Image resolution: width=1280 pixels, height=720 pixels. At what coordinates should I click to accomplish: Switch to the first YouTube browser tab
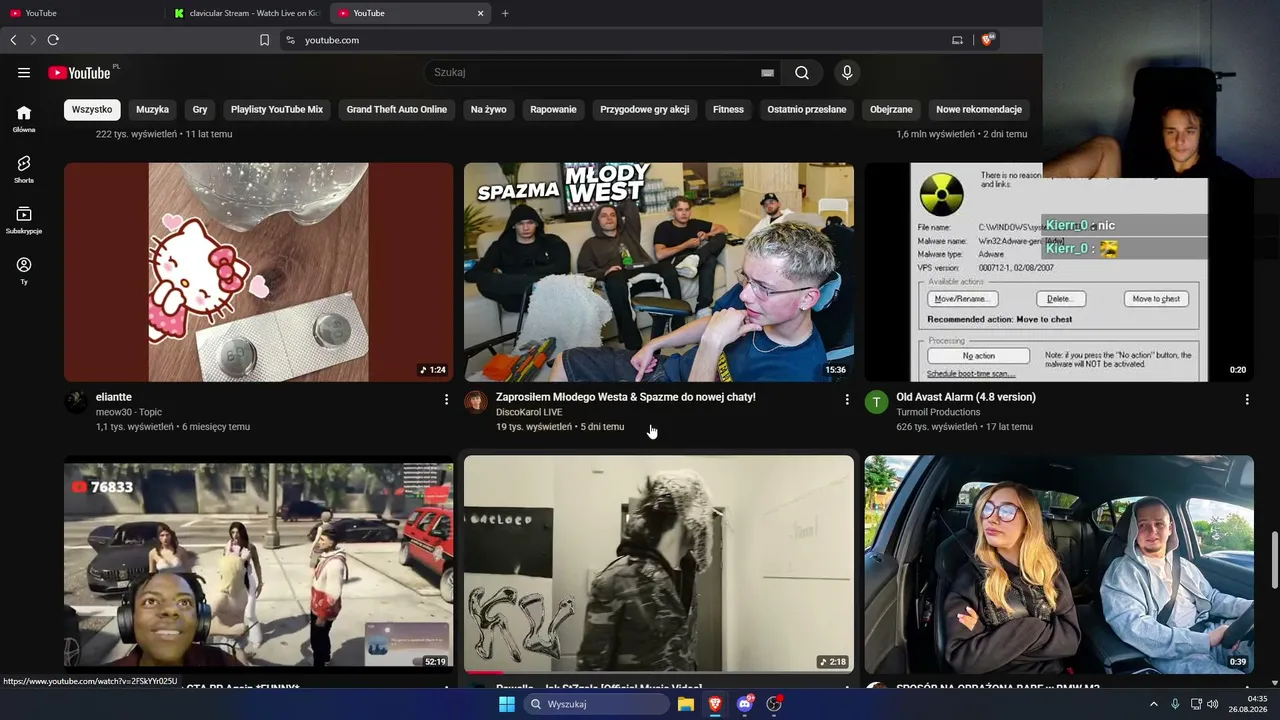tap(82, 13)
